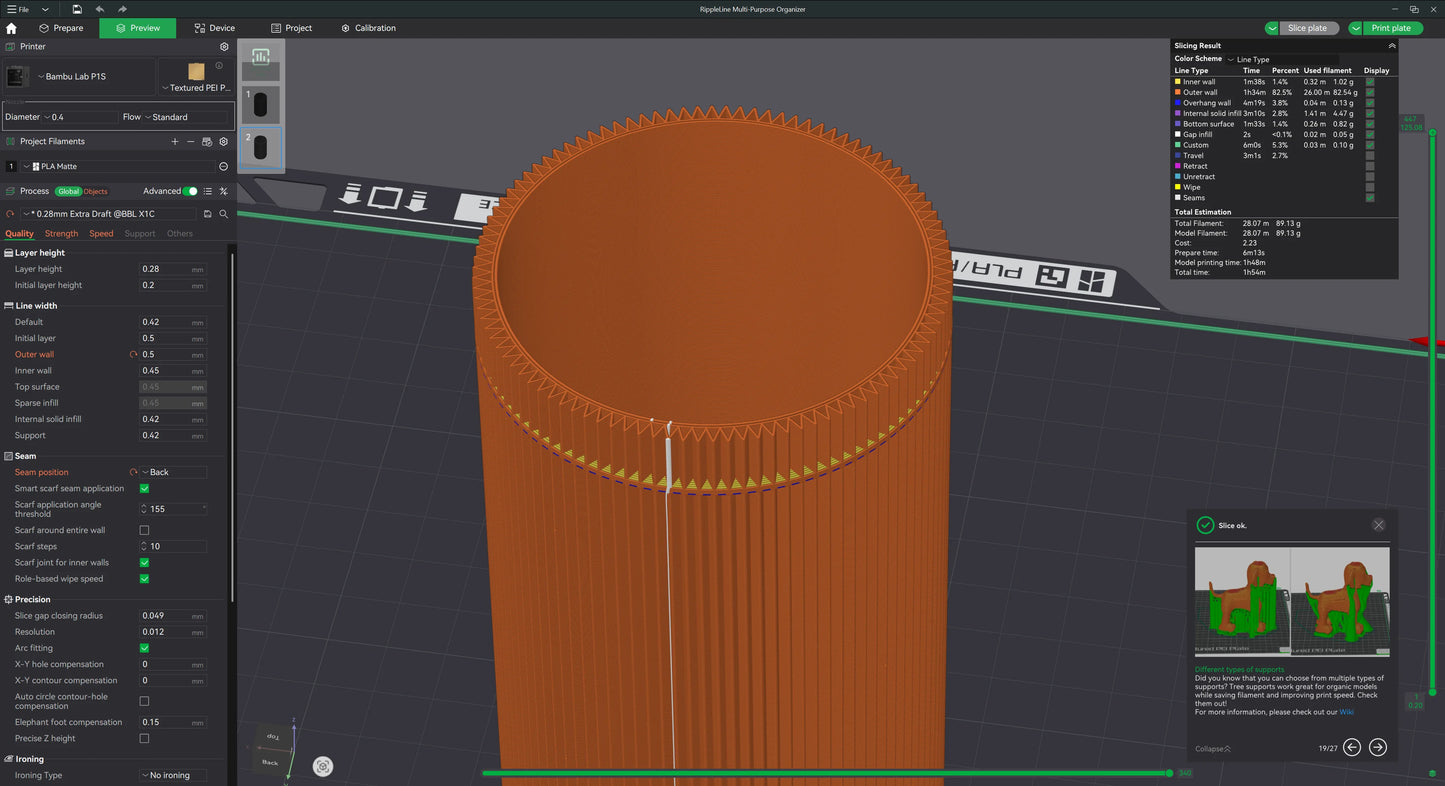Image resolution: width=1445 pixels, height=786 pixels.
Task: Click the view reset icon near navigation cube
Action: tap(323, 767)
